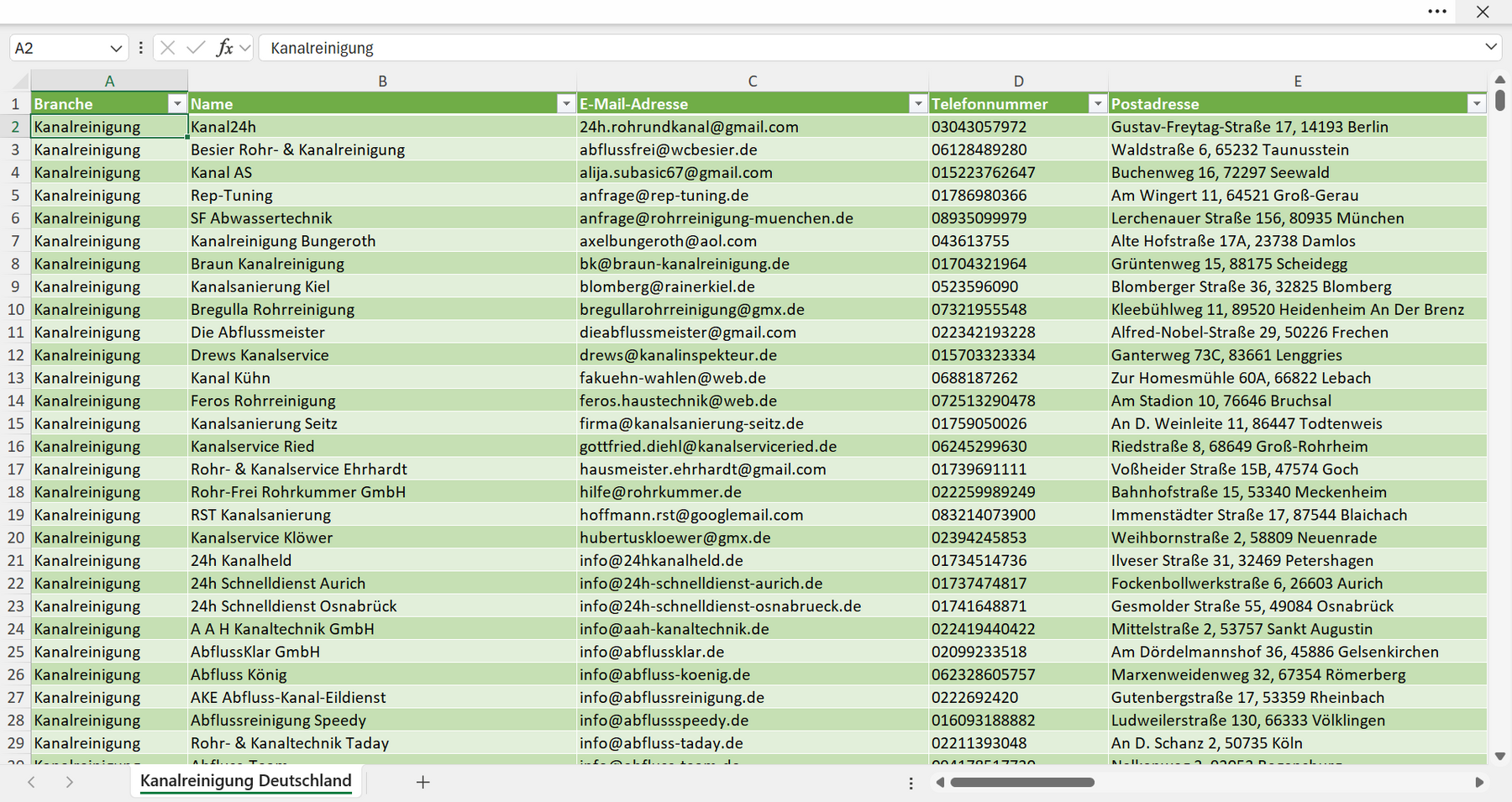Click the Name Box showing A2
Screen dimensions: 1512x802
(x=57, y=48)
